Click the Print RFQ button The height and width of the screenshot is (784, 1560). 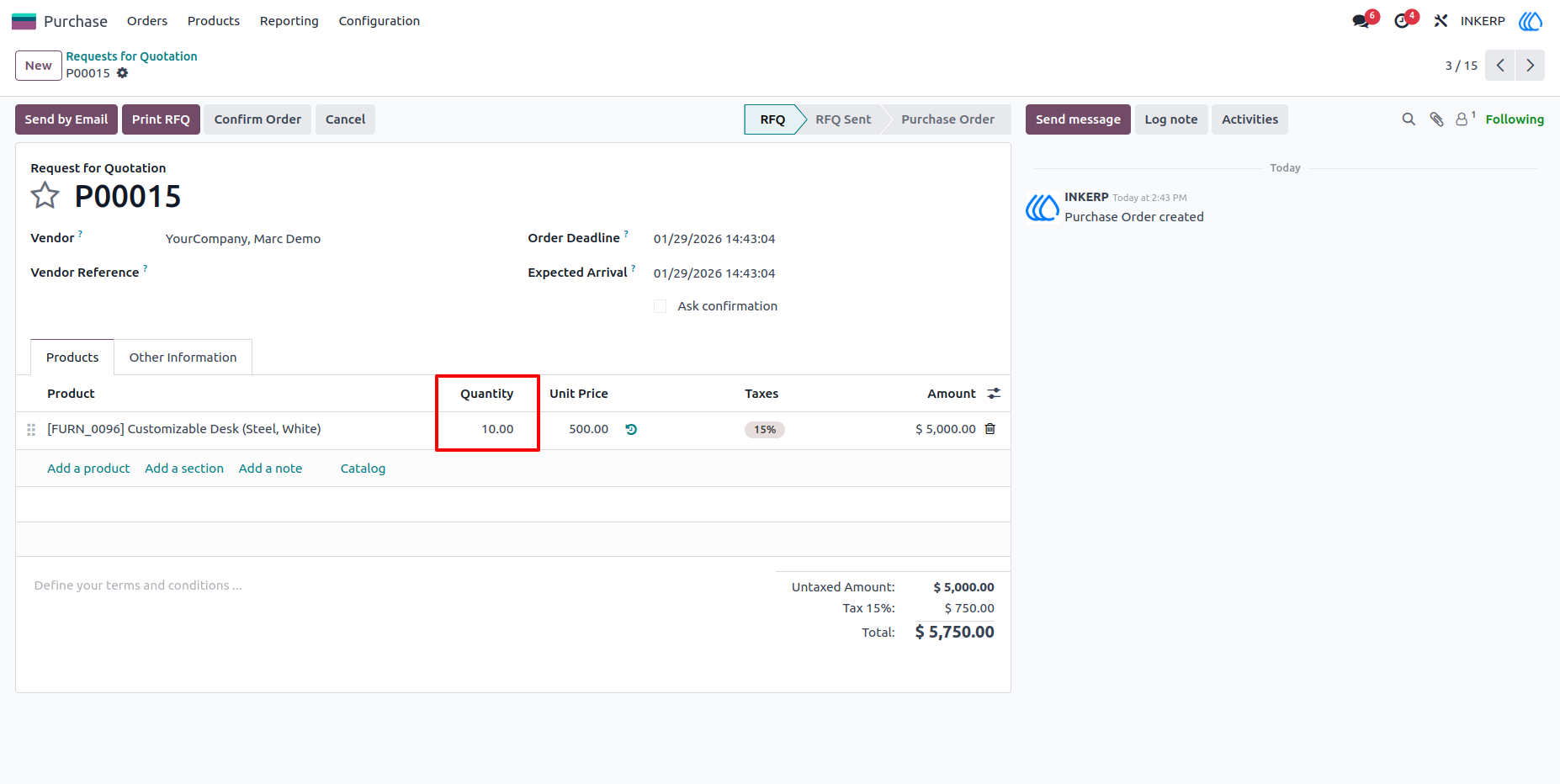[x=161, y=119]
